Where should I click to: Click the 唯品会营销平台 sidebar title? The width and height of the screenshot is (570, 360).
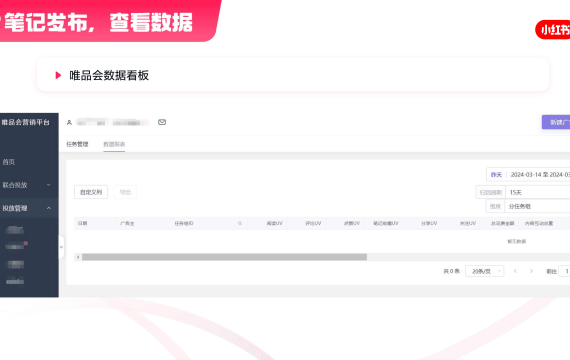click(25, 122)
